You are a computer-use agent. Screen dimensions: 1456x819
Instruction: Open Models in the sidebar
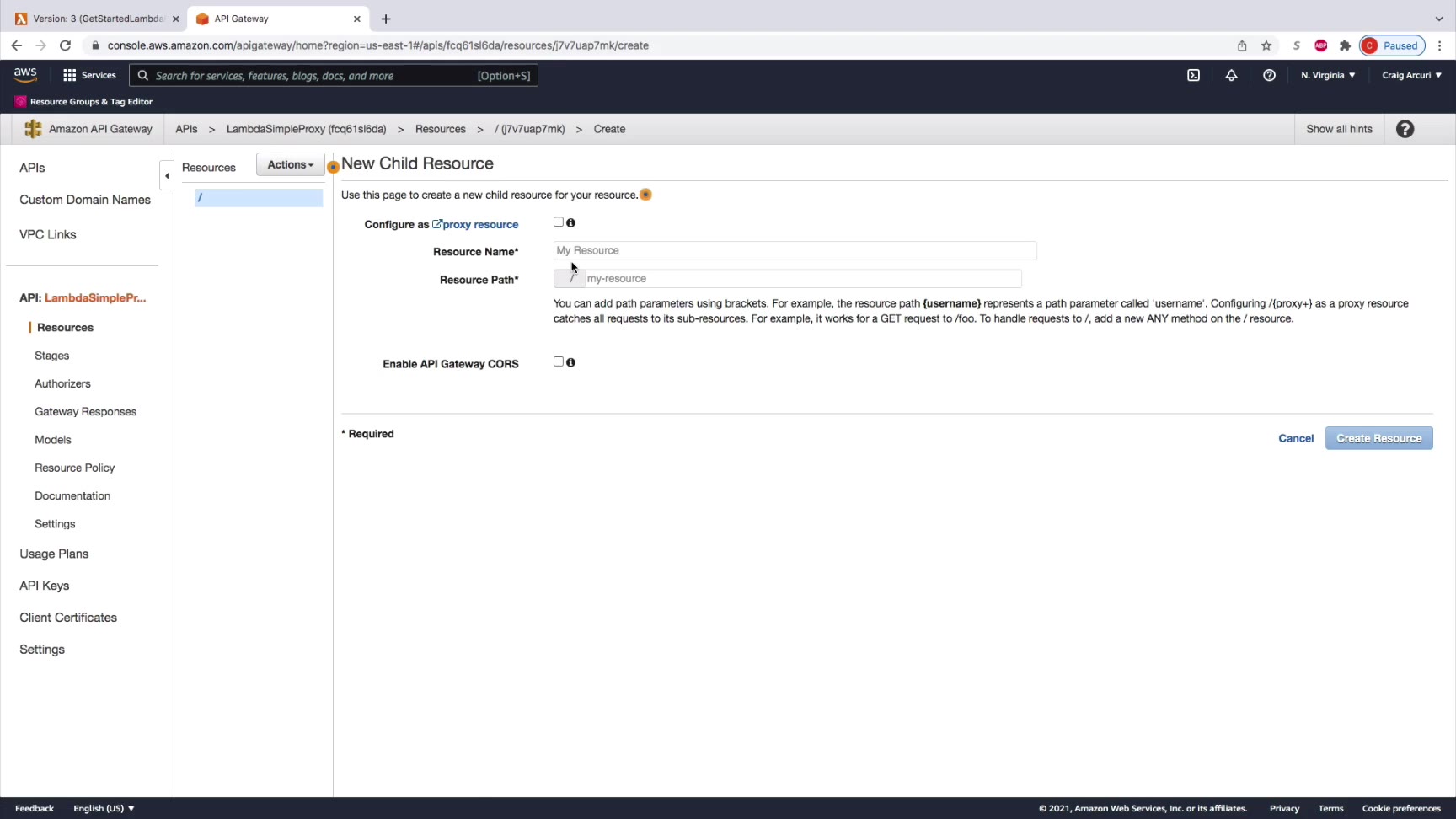(53, 440)
